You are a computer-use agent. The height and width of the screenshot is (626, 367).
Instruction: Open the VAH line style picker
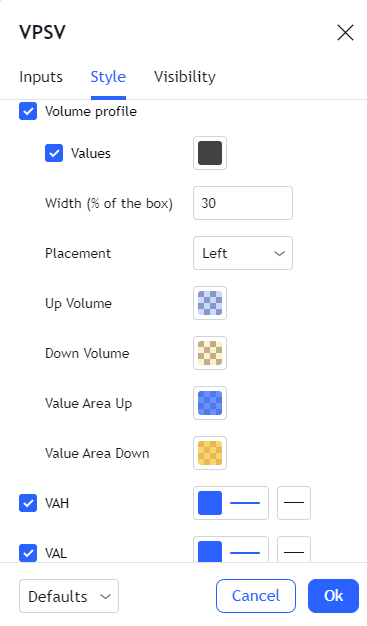[x=294, y=503]
